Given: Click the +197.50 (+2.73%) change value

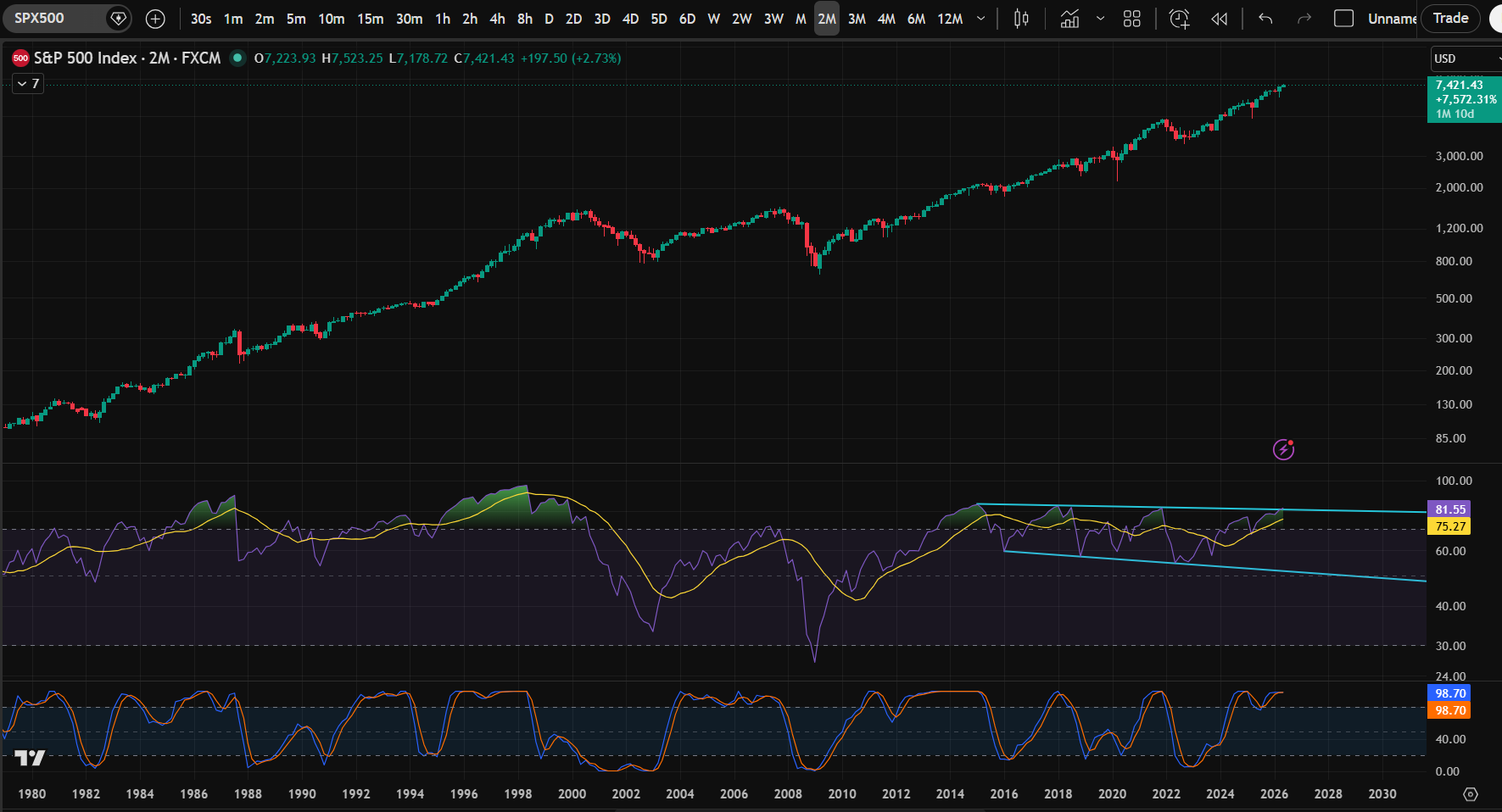Looking at the screenshot, I should pos(571,58).
